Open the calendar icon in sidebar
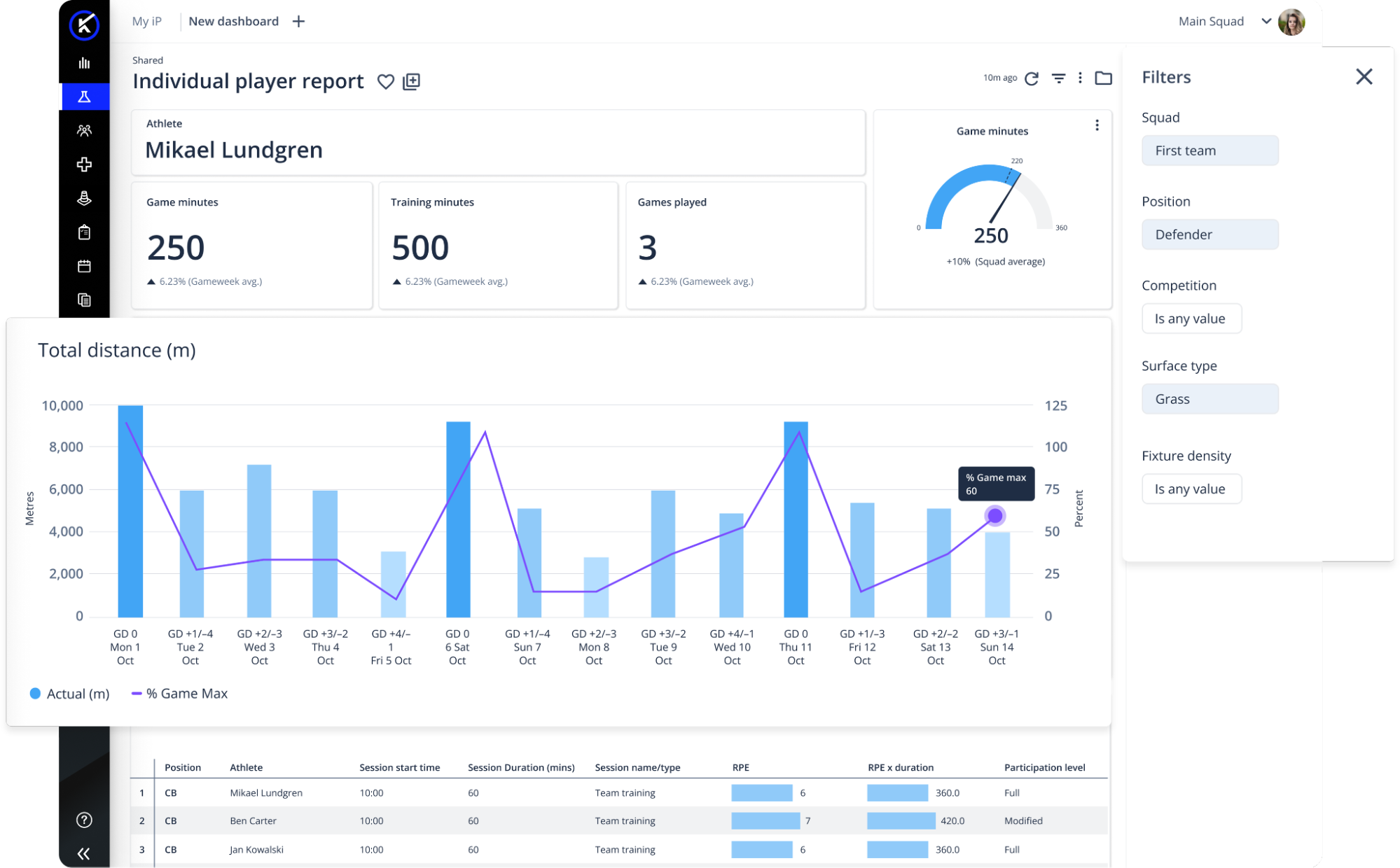The width and height of the screenshot is (1400, 868). pyautogui.click(x=84, y=266)
